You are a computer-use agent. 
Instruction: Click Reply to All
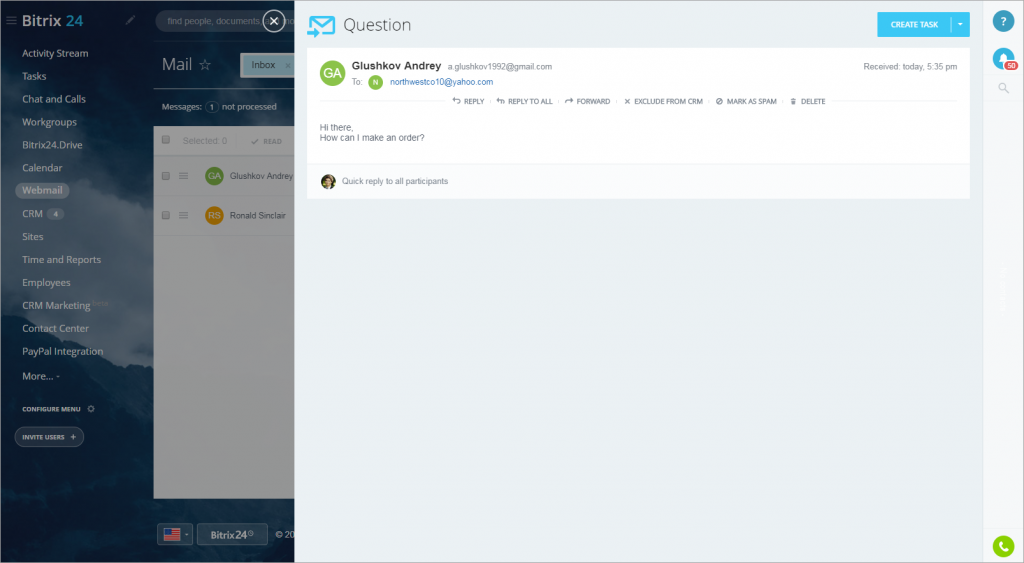[x=524, y=101]
